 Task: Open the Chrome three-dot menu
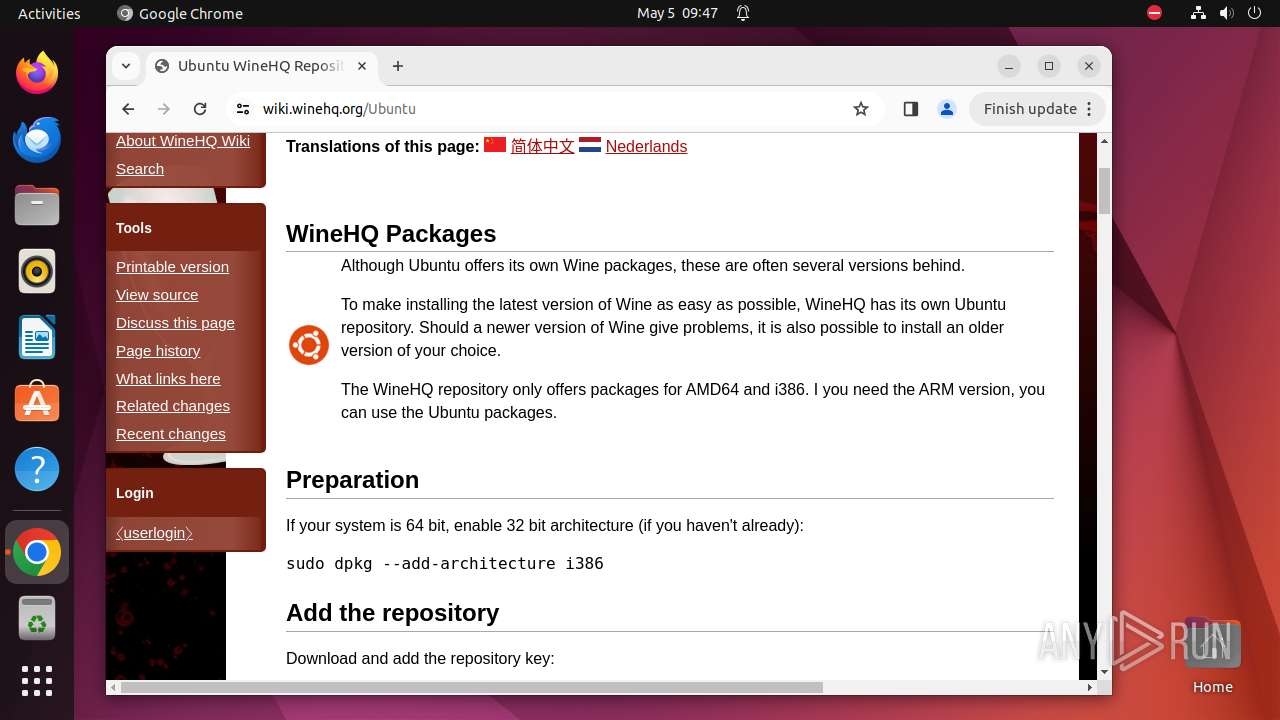tap(1089, 109)
